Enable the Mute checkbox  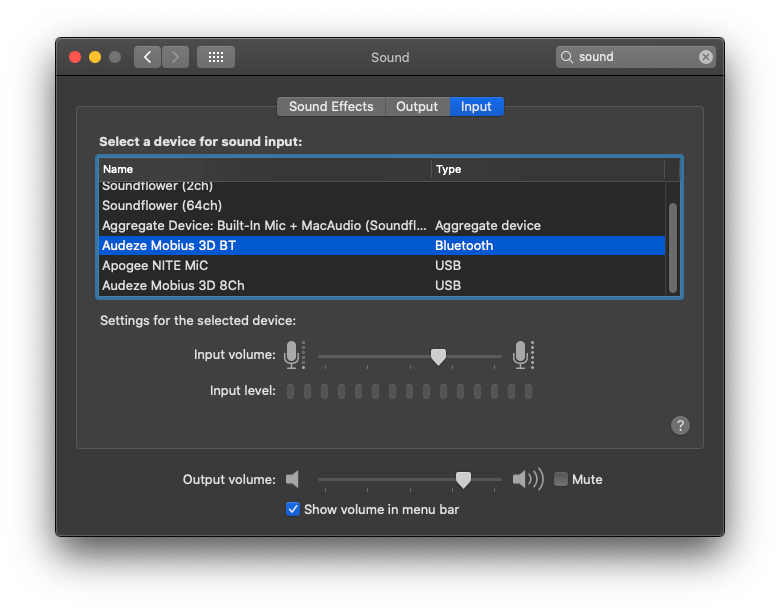(x=561, y=479)
